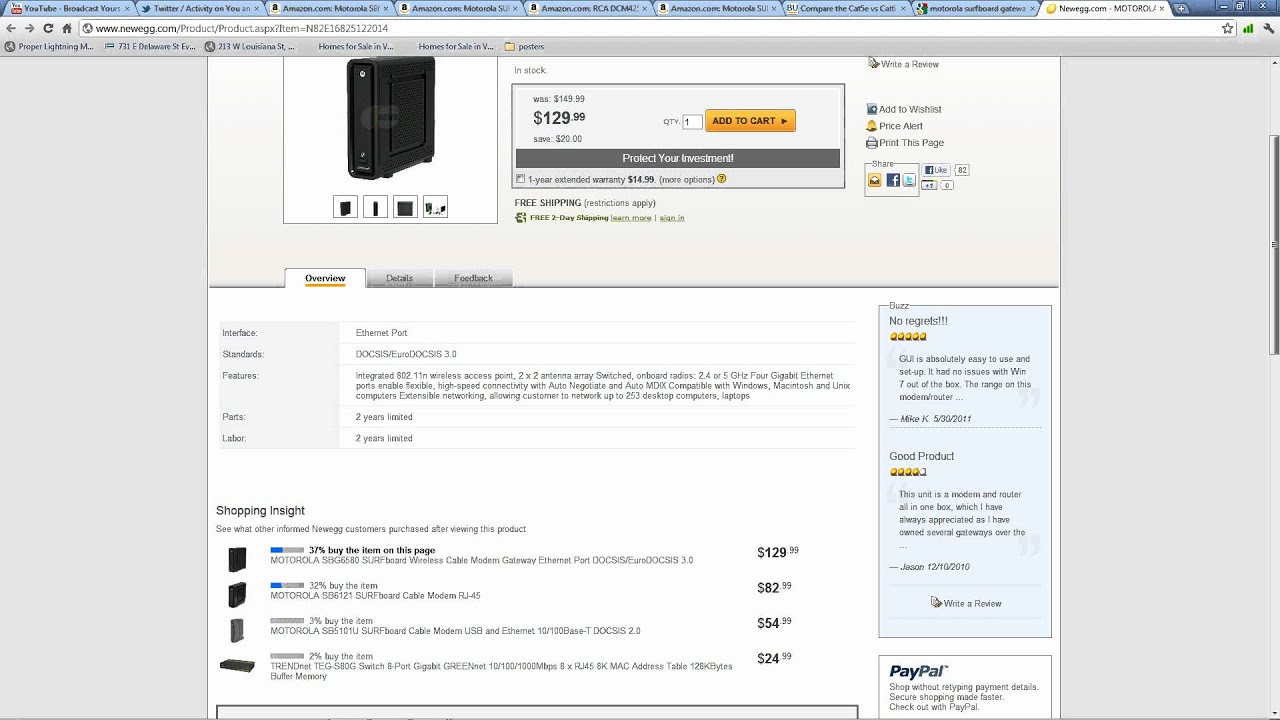Switch to the Compare Cat5e vs Cat6 tab
Image resolution: width=1280 pixels, height=720 pixels.
(x=846, y=8)
